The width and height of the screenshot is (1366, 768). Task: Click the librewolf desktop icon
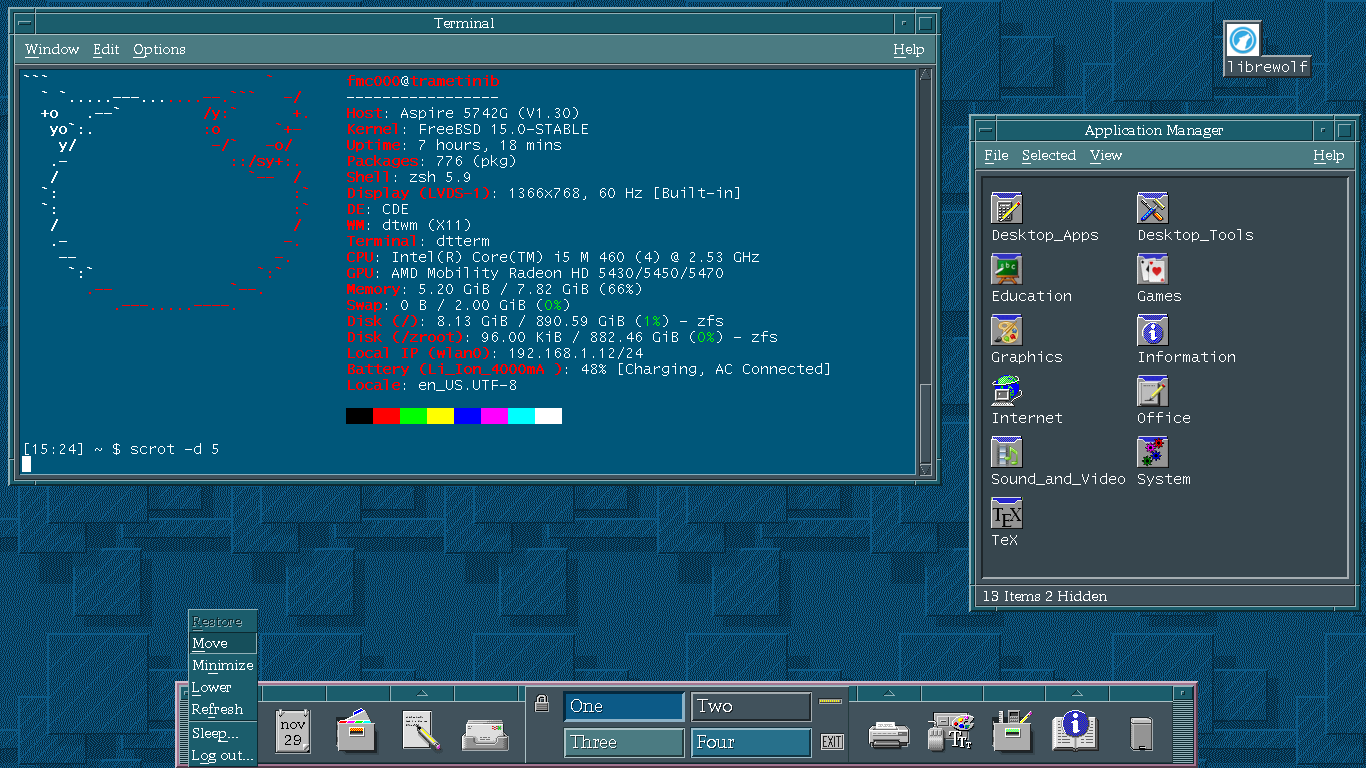1243,40
